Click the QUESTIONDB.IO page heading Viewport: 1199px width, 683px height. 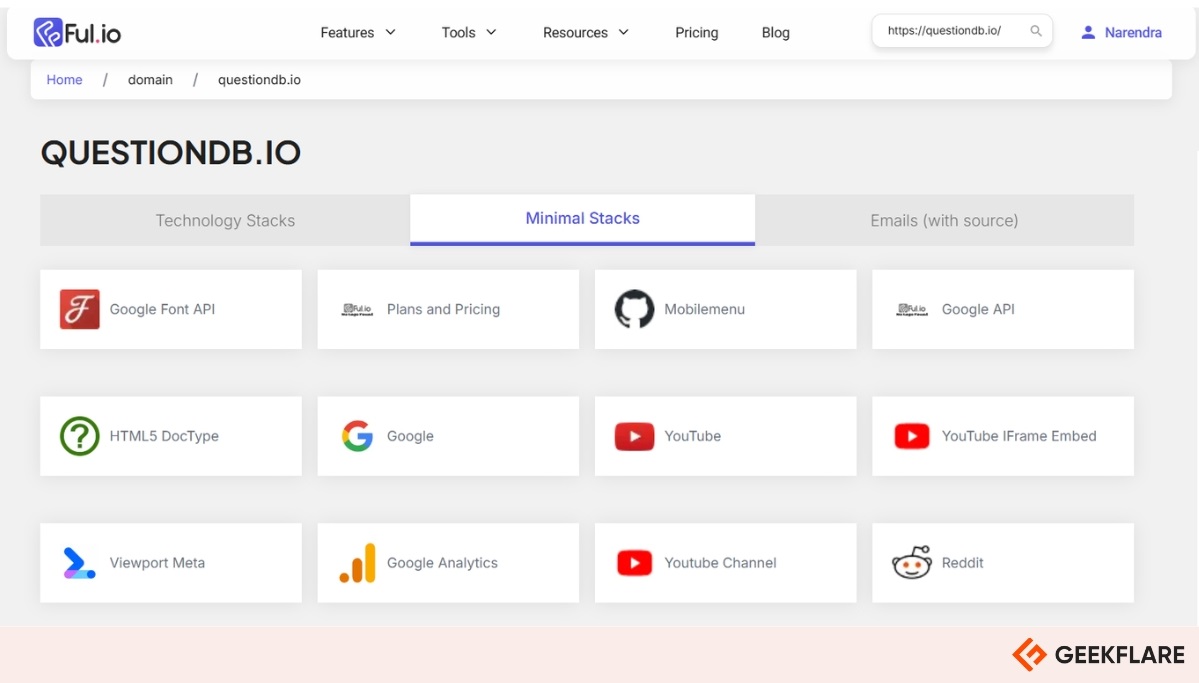(171, 153)
